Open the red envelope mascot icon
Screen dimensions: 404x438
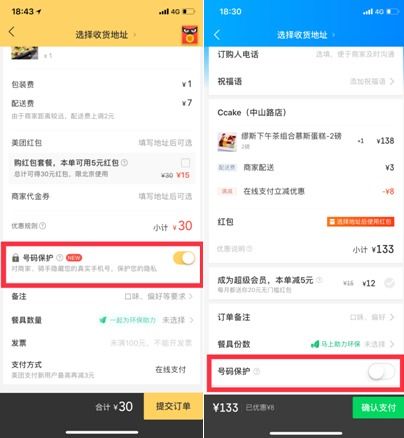190,35
